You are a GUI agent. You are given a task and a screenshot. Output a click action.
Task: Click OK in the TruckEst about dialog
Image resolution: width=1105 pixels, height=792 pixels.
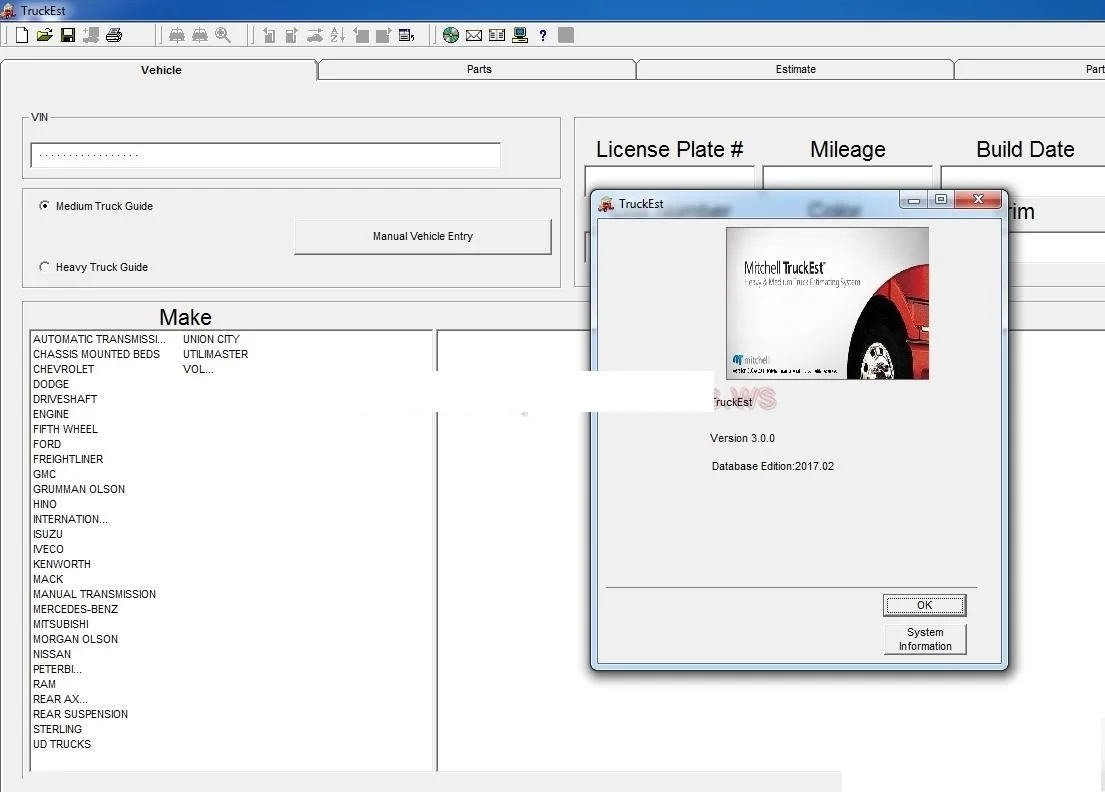click(925, 605)
